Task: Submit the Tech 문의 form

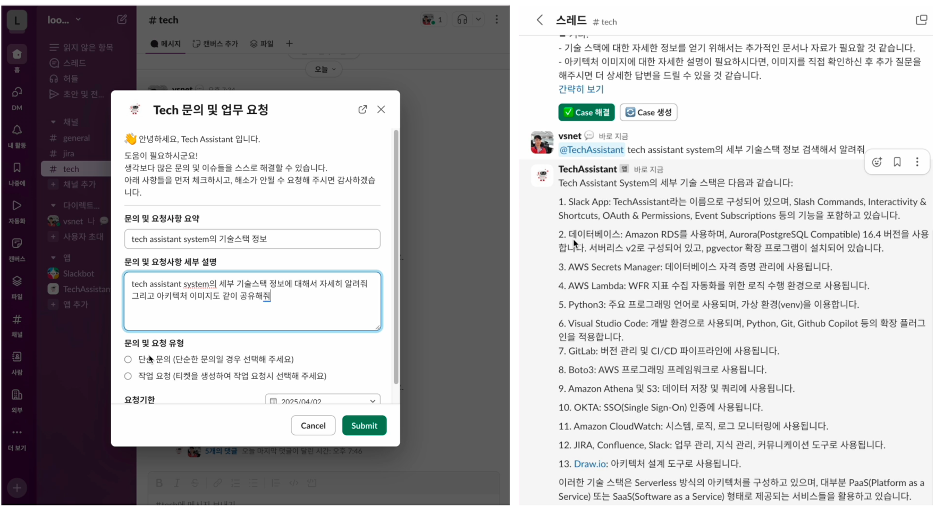Action: click(x=364, y=425)
